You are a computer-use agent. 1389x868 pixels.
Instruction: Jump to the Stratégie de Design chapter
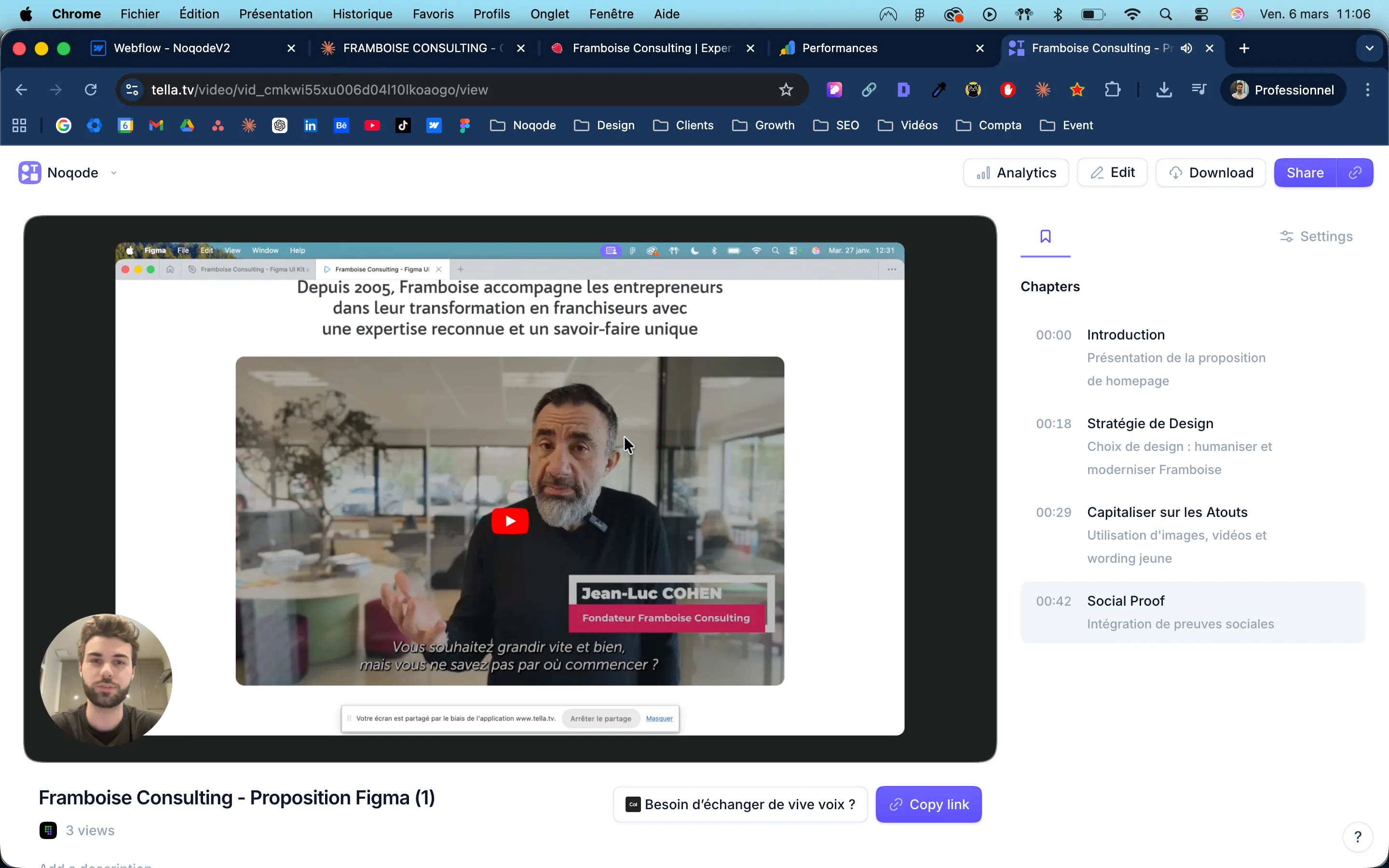pyautogui.click(x=1150, y=424)
